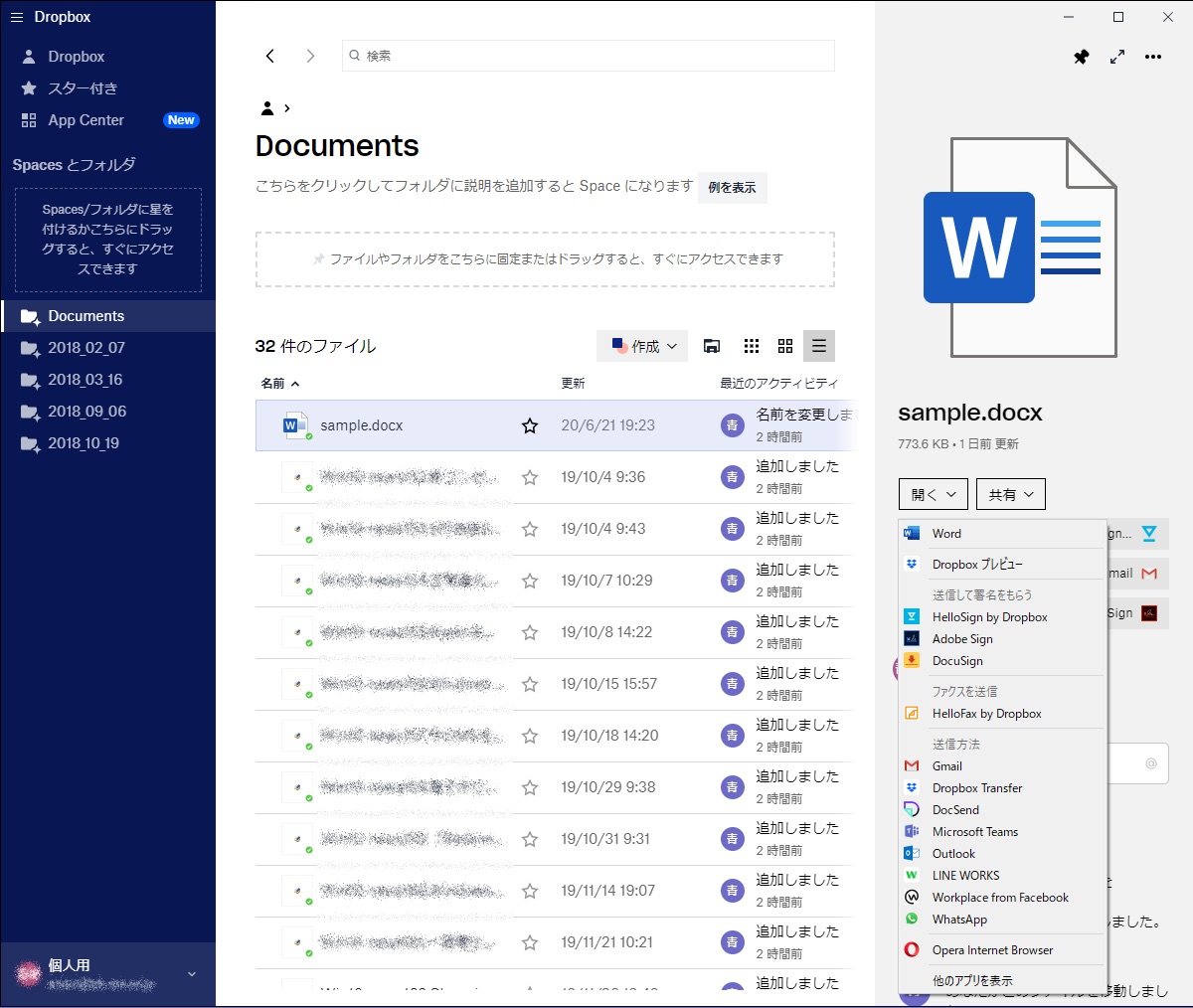The width and height of the screenshot is (1193, 1008).
Task: Go forward with the right arrow
Action: (310, 56)
